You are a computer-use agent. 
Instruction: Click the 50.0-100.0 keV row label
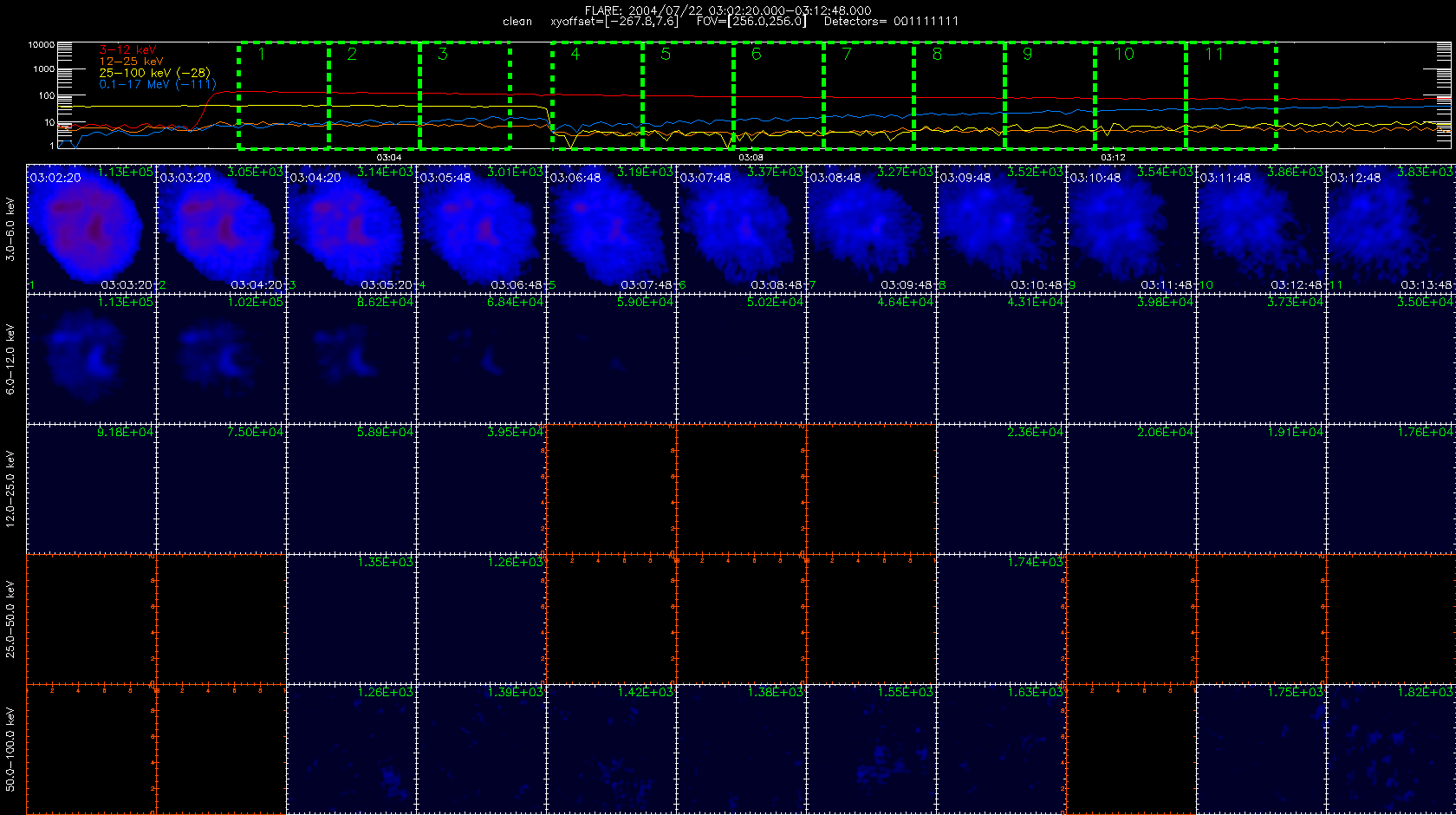(x=10, y=749)
